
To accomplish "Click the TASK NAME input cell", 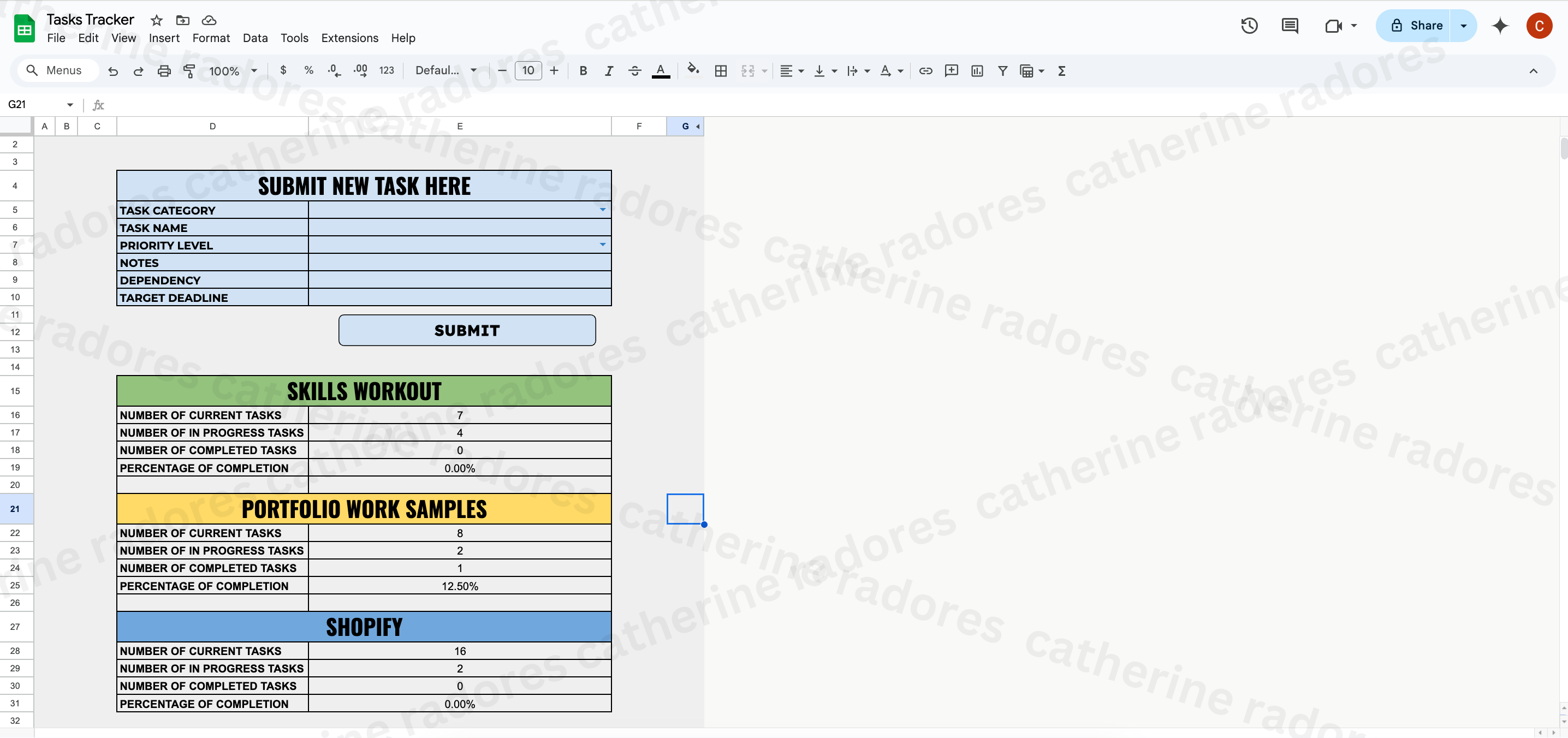I will pyautogui.click(x=459, y=228).
